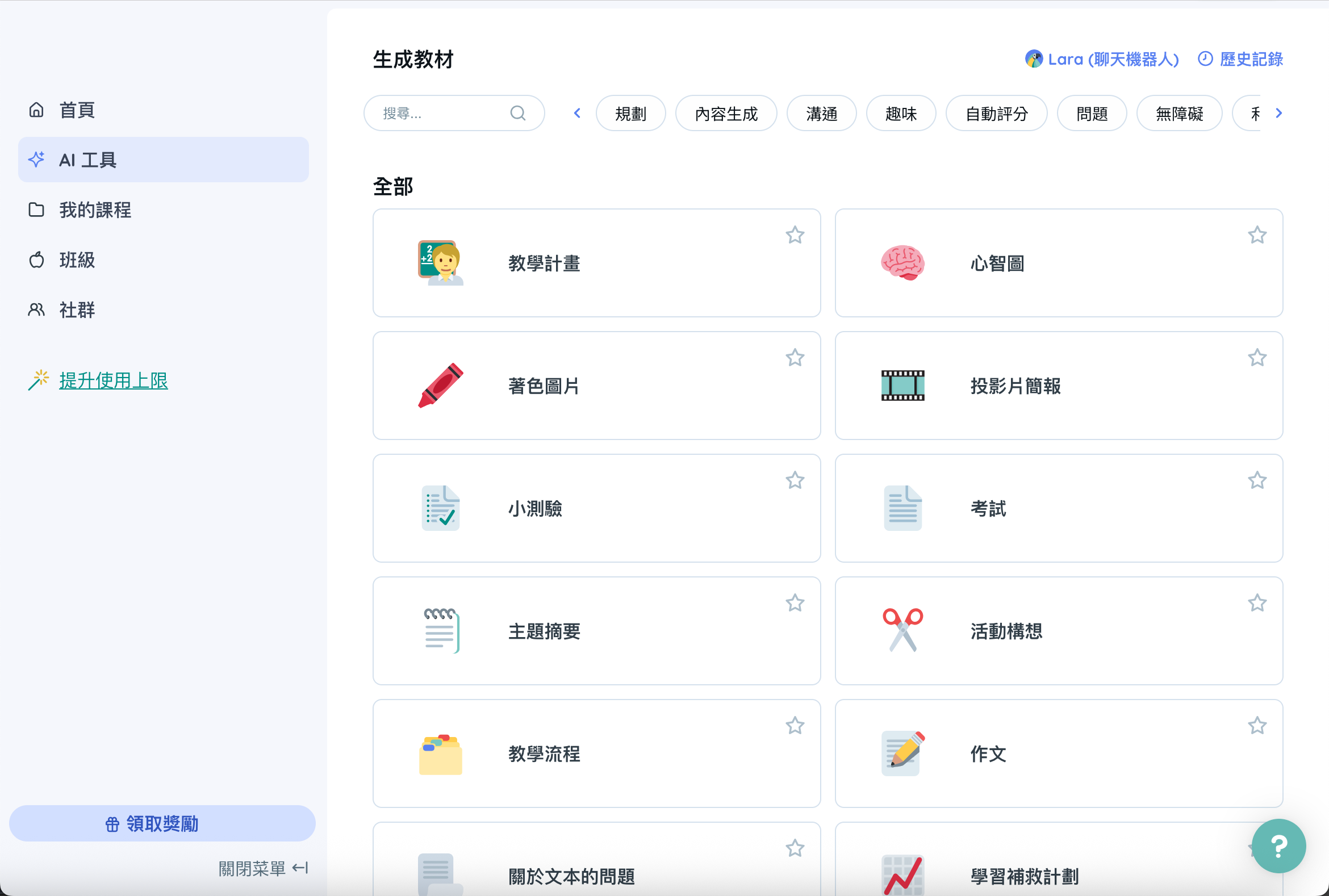
Task: Go to 首頁 in sidebar
Action: 164,110
